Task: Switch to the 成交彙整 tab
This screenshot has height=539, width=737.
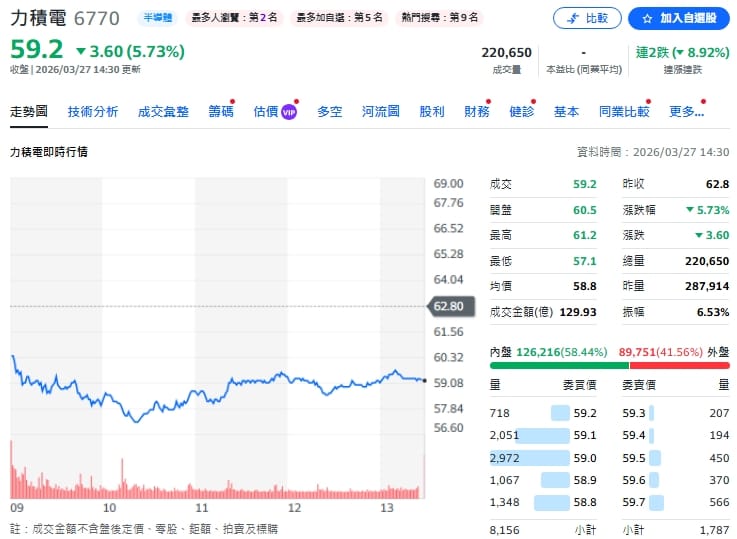Action: 163,112
